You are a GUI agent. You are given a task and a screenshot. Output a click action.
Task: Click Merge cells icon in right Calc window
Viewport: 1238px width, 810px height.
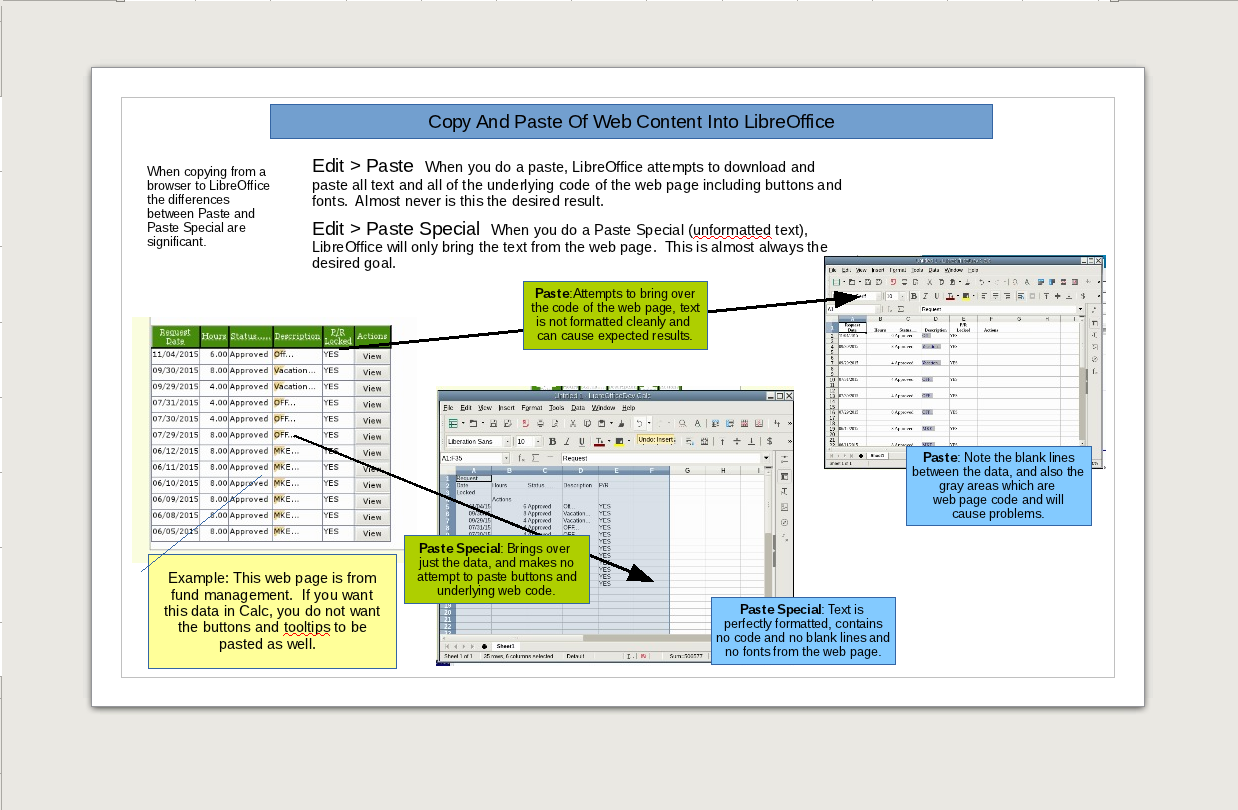pyautogui.click(x=1032, y=296)
